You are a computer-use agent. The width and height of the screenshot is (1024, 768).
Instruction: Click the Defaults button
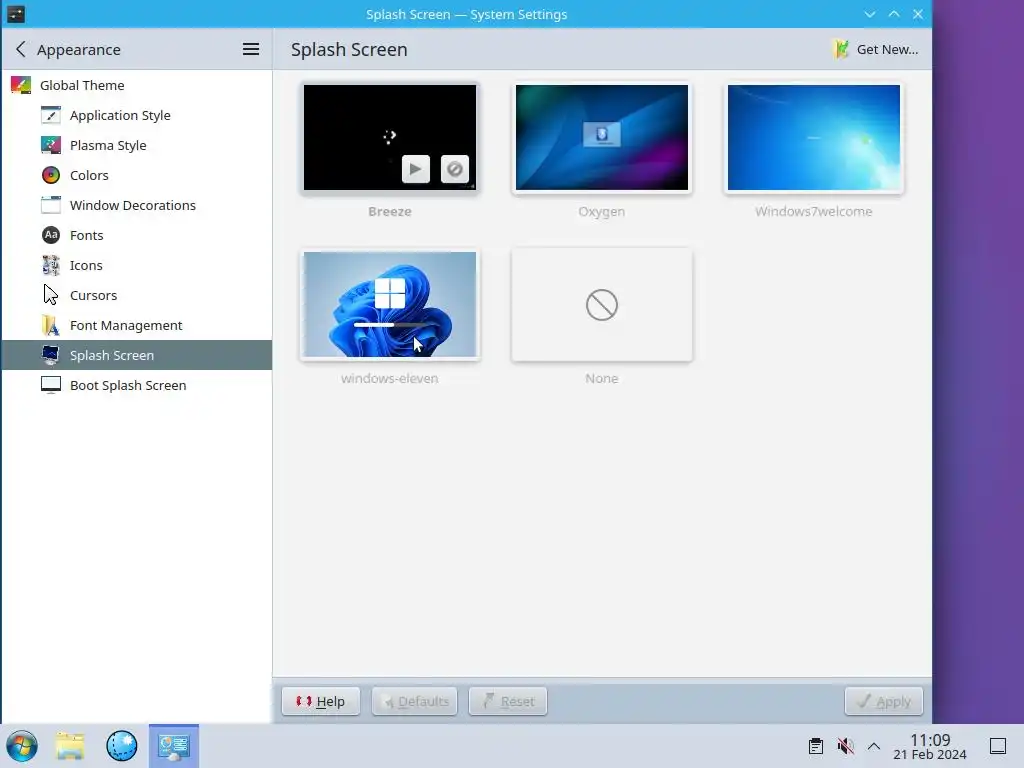tap(415, 701)
